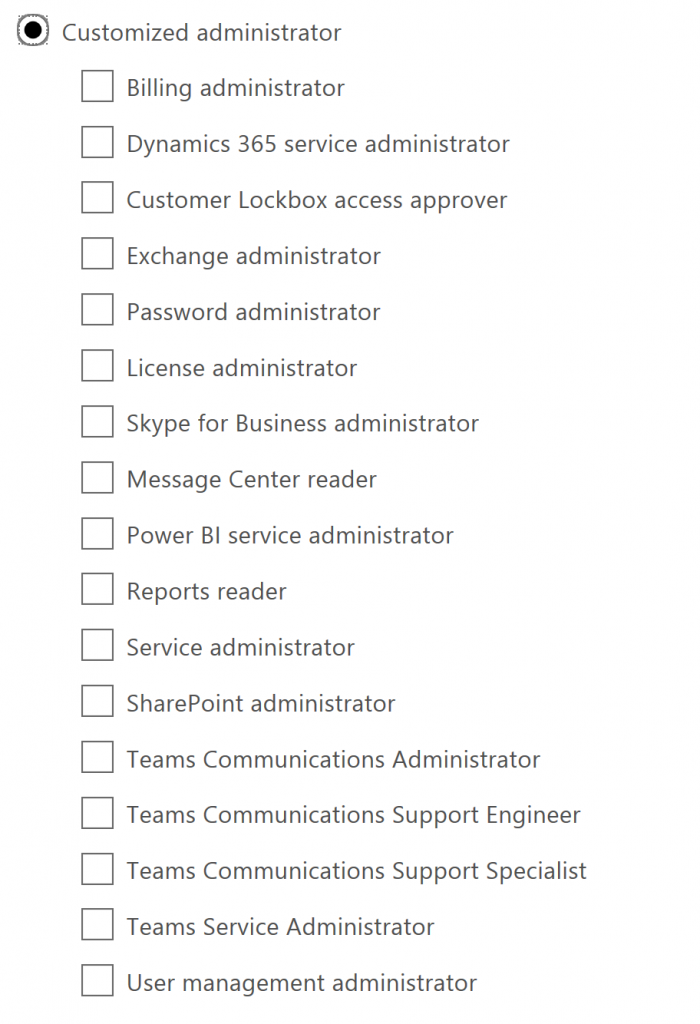The image size is (700, 1024).
Task: Enable the Message Center reader role
Action: [97, 478]
